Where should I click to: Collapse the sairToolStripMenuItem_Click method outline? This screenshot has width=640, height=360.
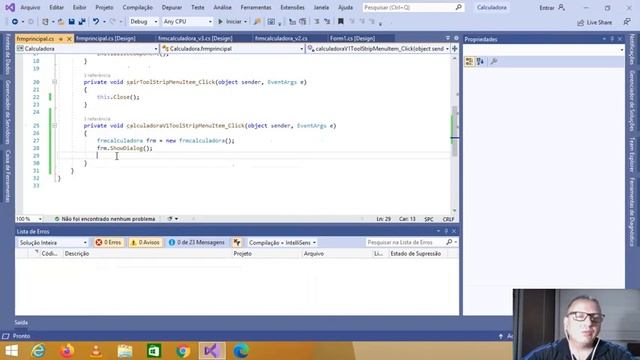point(54,82)
